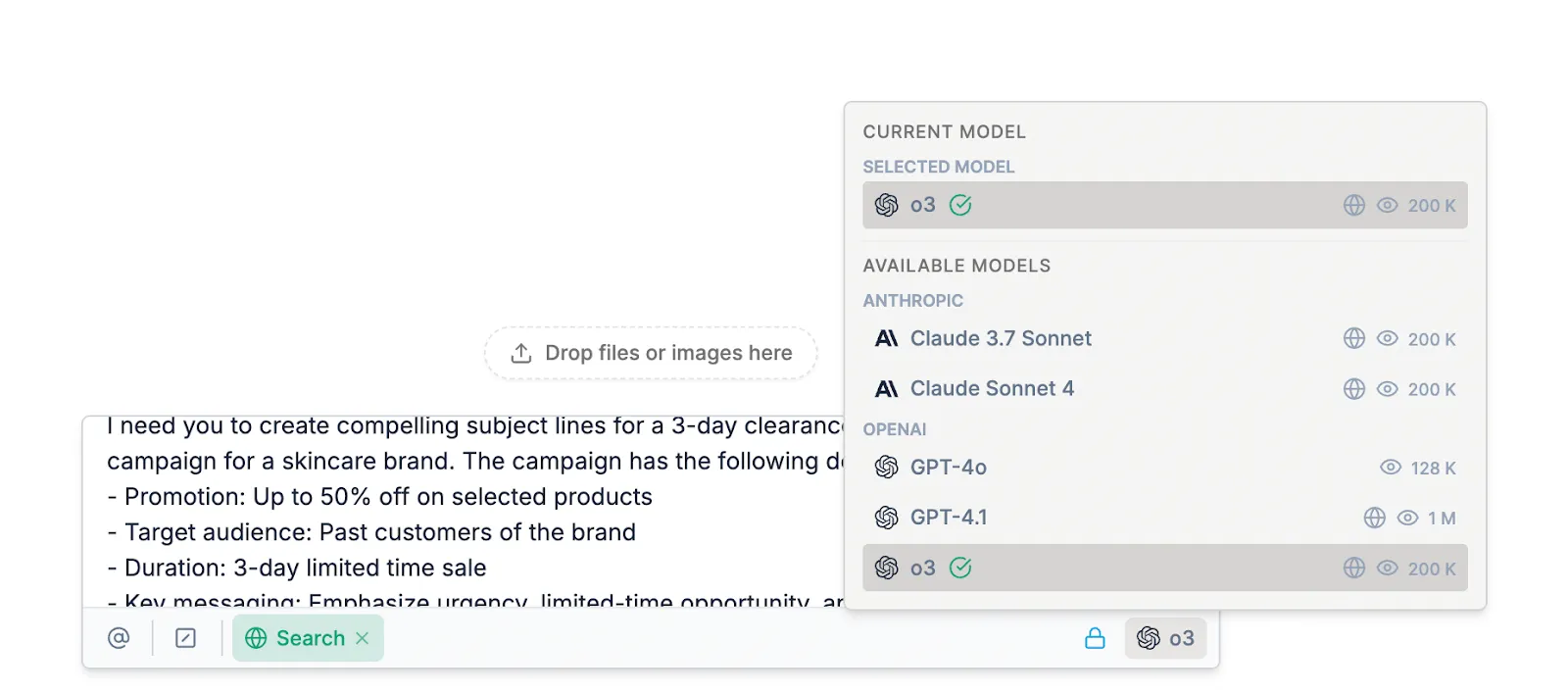
Task: Click prompt line starting with Target audience
Action: click(371, 532)
